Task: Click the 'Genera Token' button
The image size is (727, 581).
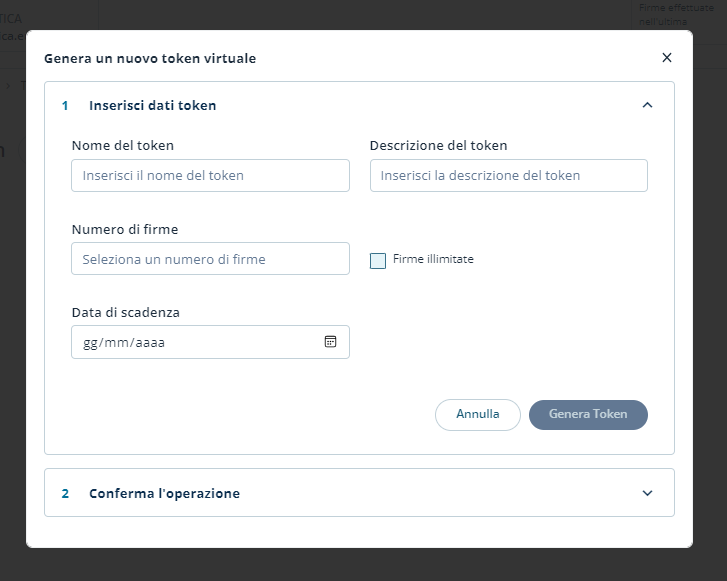Action: tap(588, 414)
